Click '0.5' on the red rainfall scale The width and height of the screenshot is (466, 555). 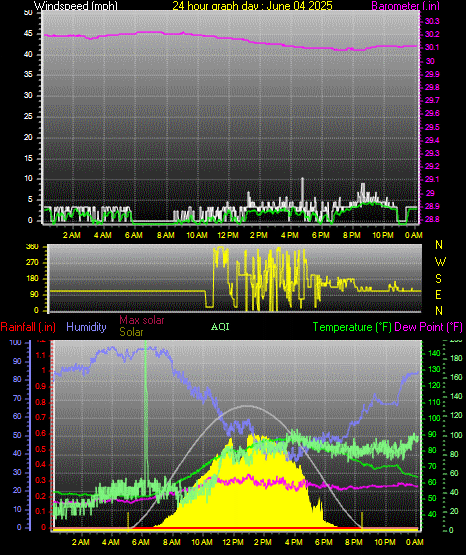point(41,449)
